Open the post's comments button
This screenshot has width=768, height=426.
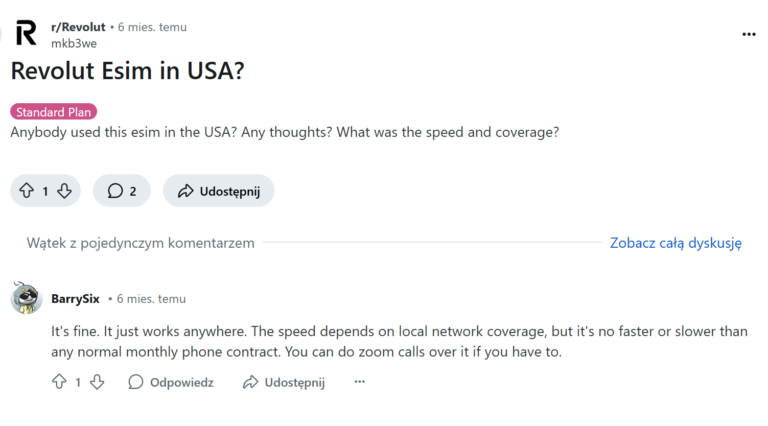pos(122,191)
